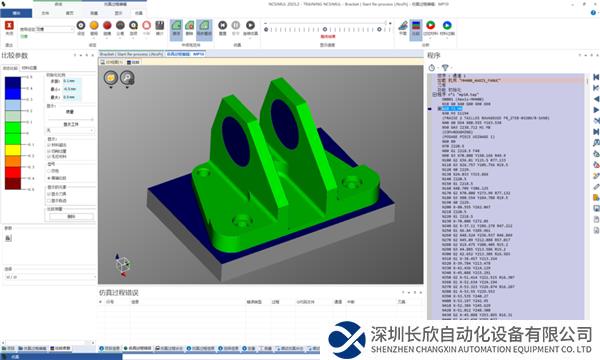
Task: Click the gray pause simulation button
Action: pyautogui.click(x=236, y=25)
